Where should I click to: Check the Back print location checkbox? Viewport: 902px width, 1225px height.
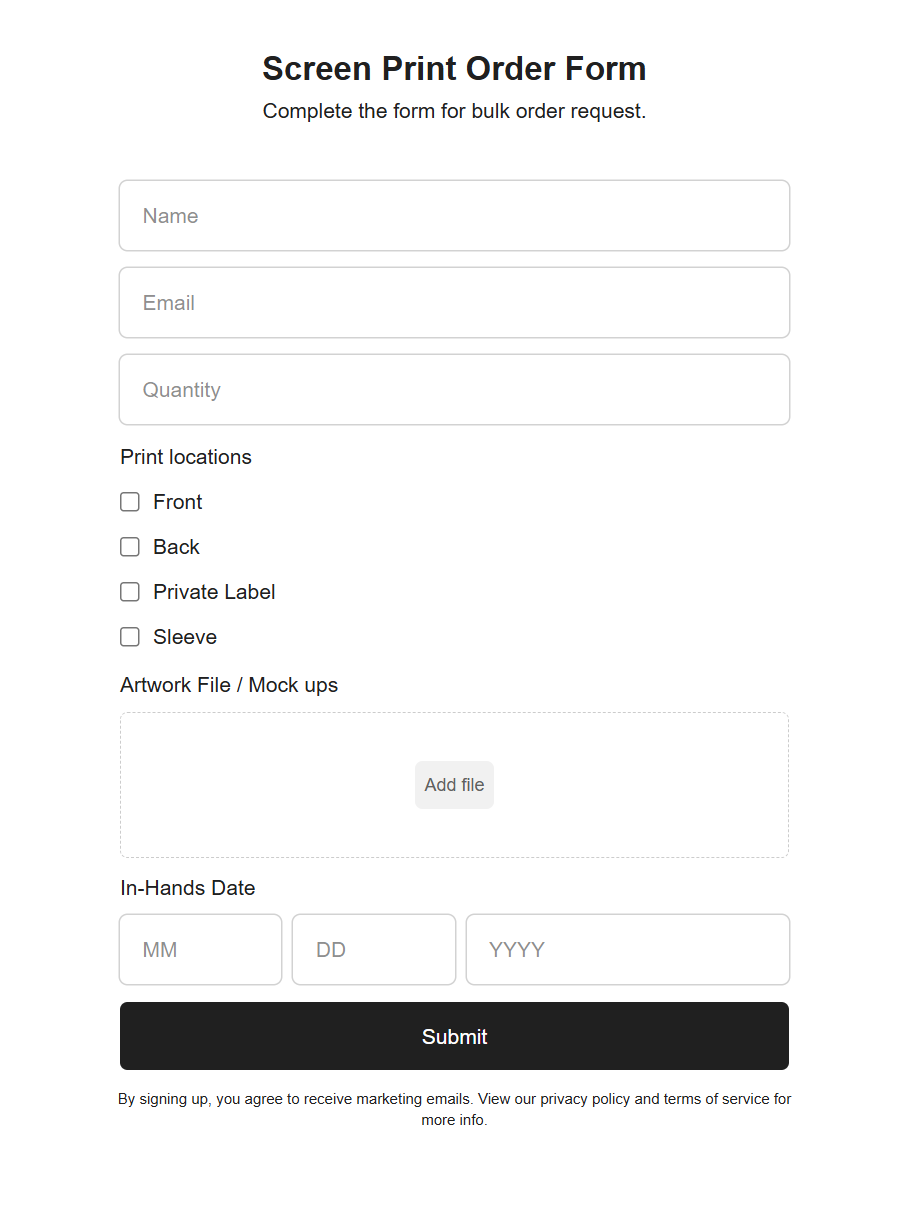[129, 546]
